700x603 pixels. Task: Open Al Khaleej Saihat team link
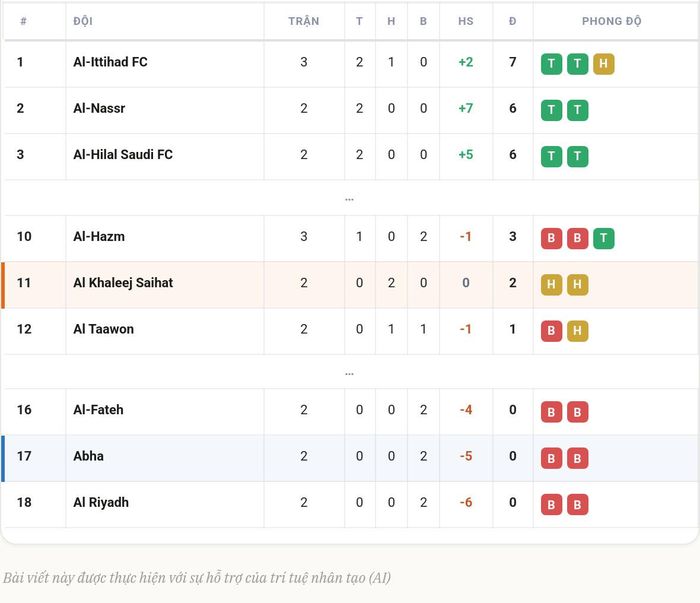coord(123,283)
